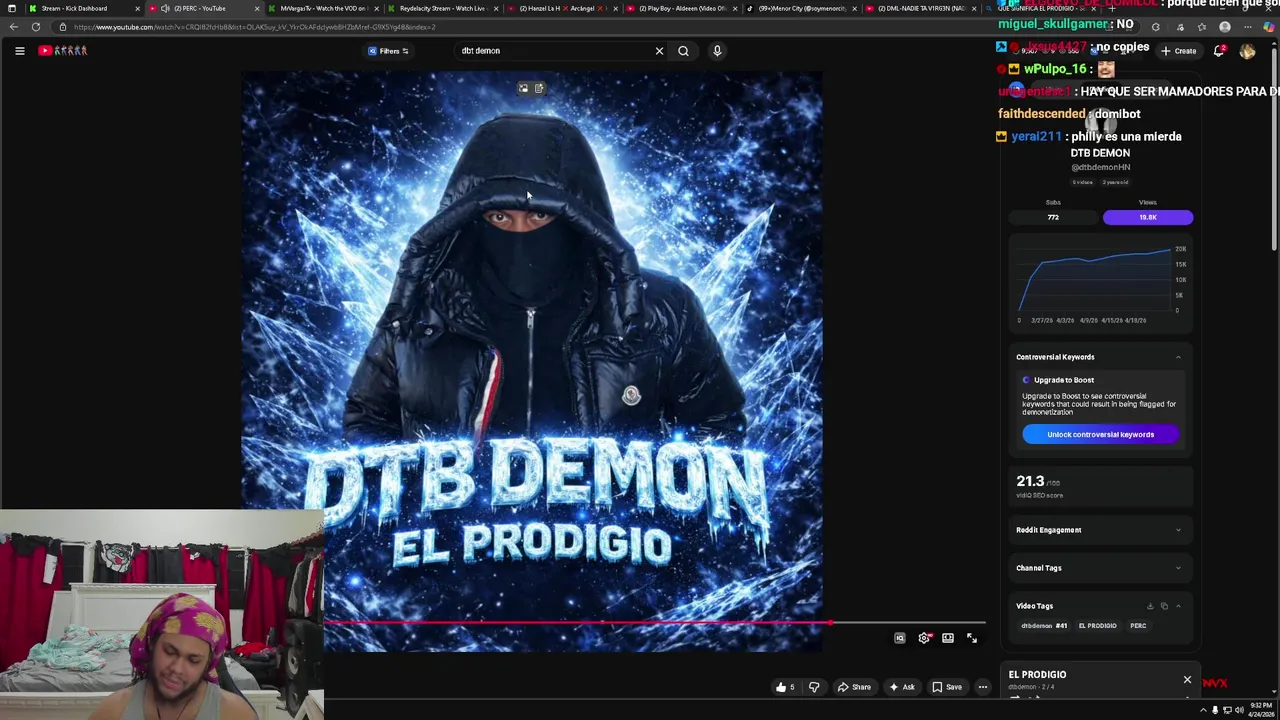Click the cover art icon atop the video
The width and height of the screenshot is (1280, 720).
click(523, 89)
